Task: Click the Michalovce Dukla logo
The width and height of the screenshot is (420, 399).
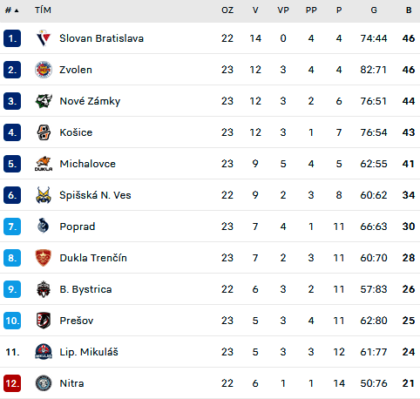Action: pos(43,164)
